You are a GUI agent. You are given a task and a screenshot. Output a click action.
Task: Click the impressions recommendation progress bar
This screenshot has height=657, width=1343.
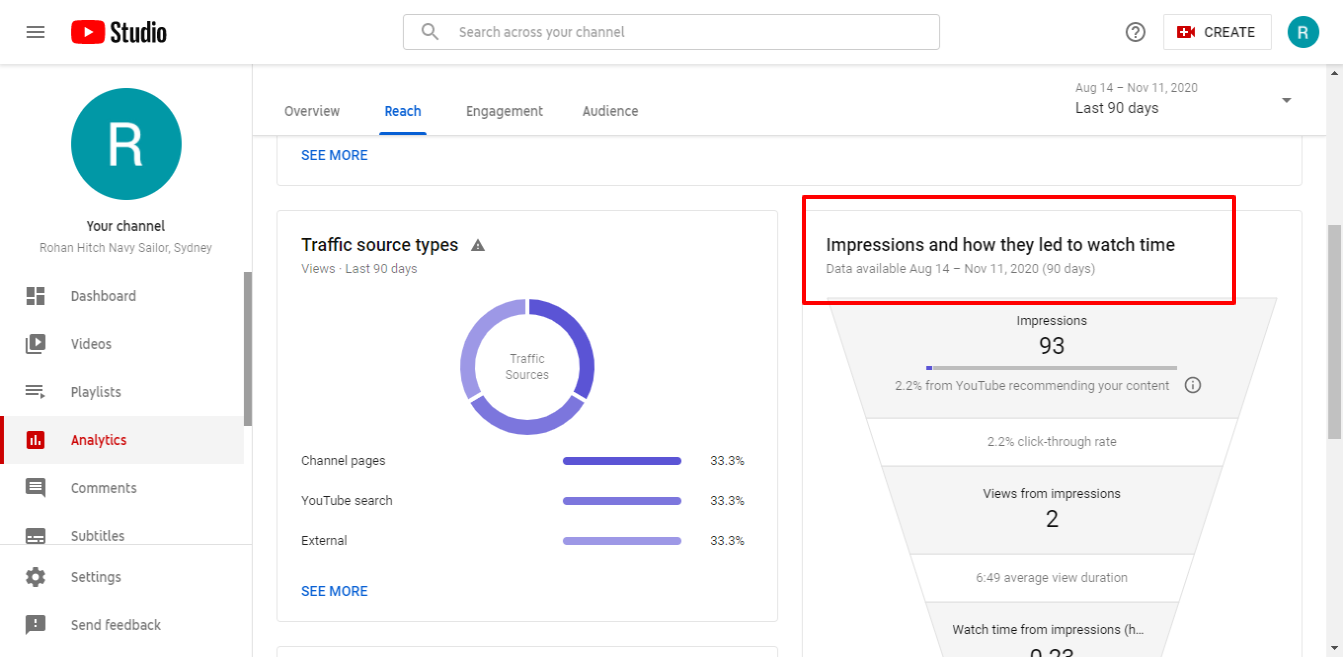pos(1051,368)
